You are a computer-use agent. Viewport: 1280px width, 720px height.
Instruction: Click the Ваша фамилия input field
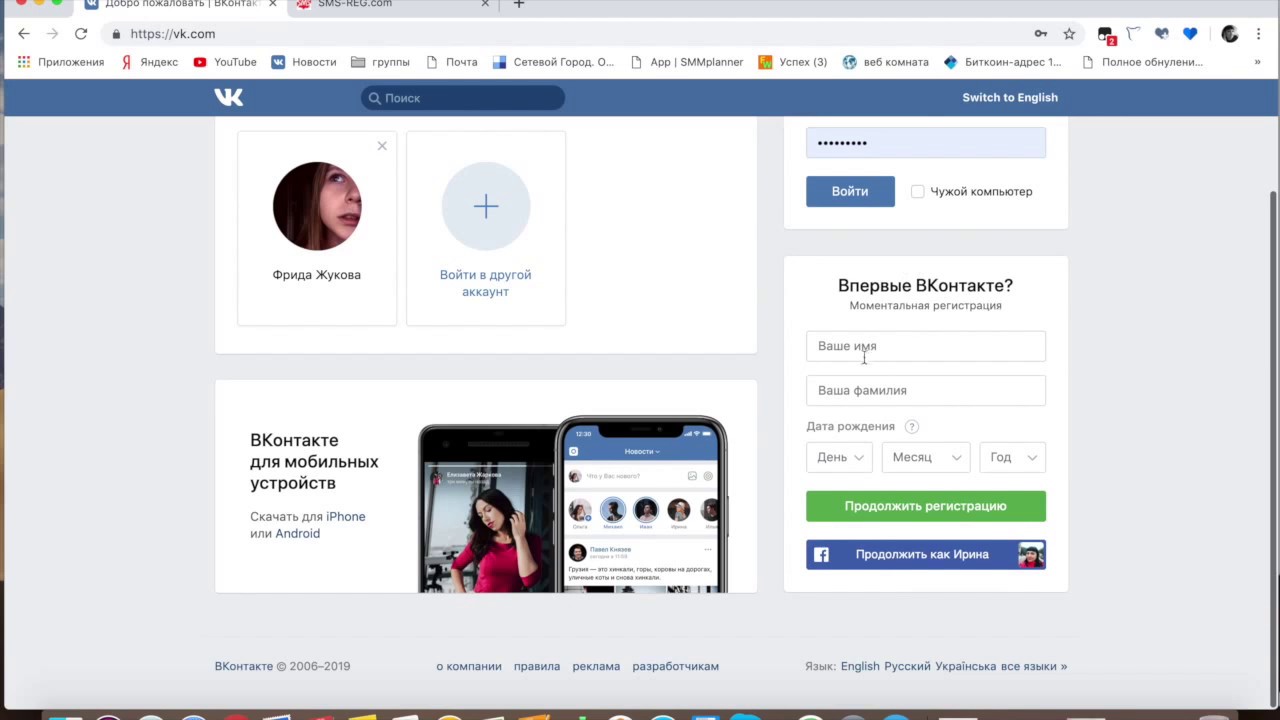click(926, 390)
